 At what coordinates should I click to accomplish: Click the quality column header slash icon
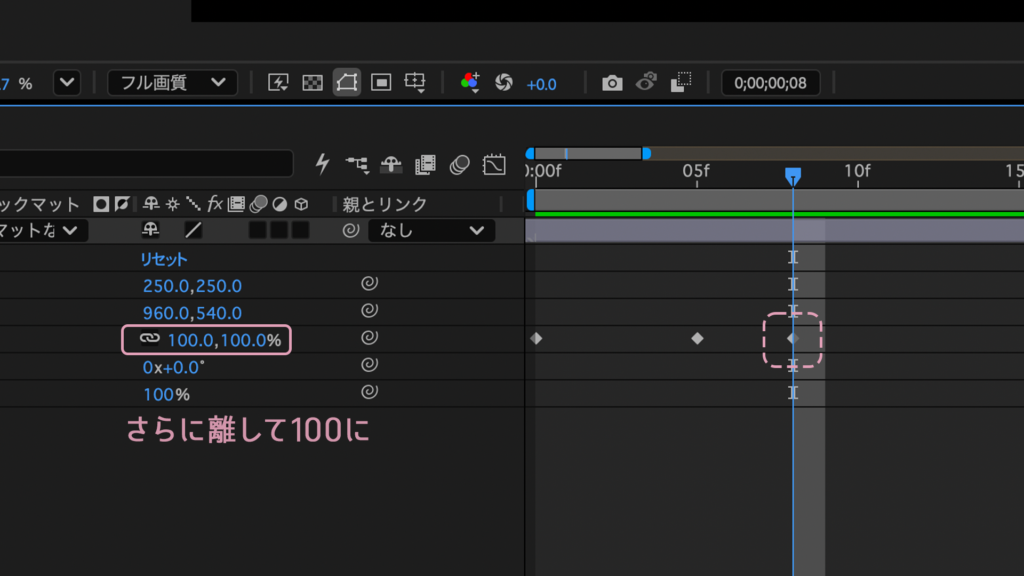tap(193, 204)
